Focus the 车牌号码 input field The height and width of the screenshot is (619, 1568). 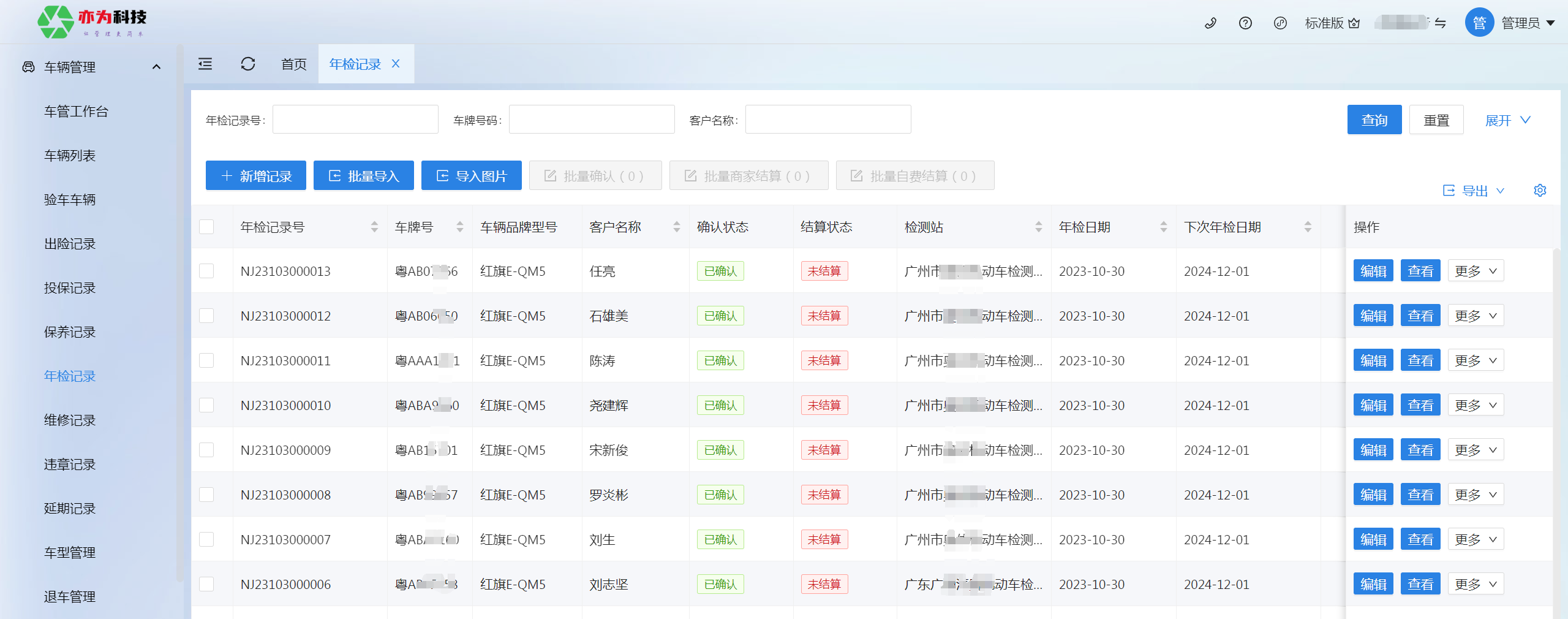tap(591, 120)
